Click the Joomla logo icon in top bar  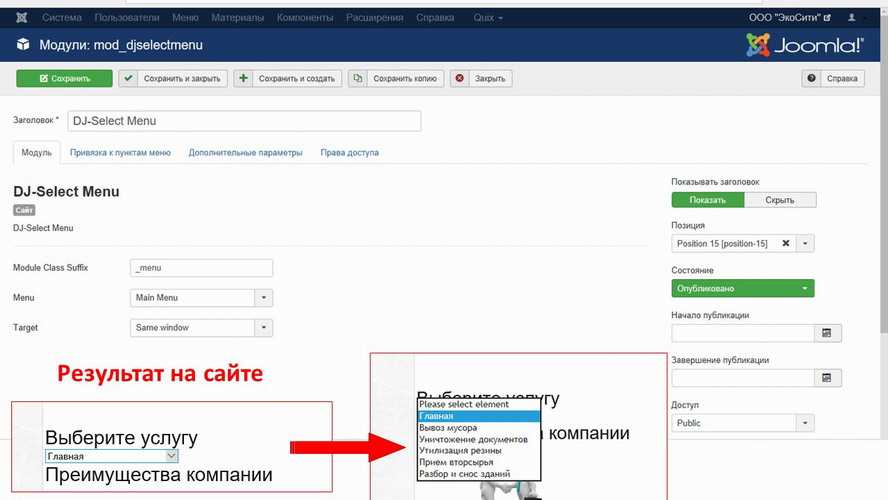[22, 18]
